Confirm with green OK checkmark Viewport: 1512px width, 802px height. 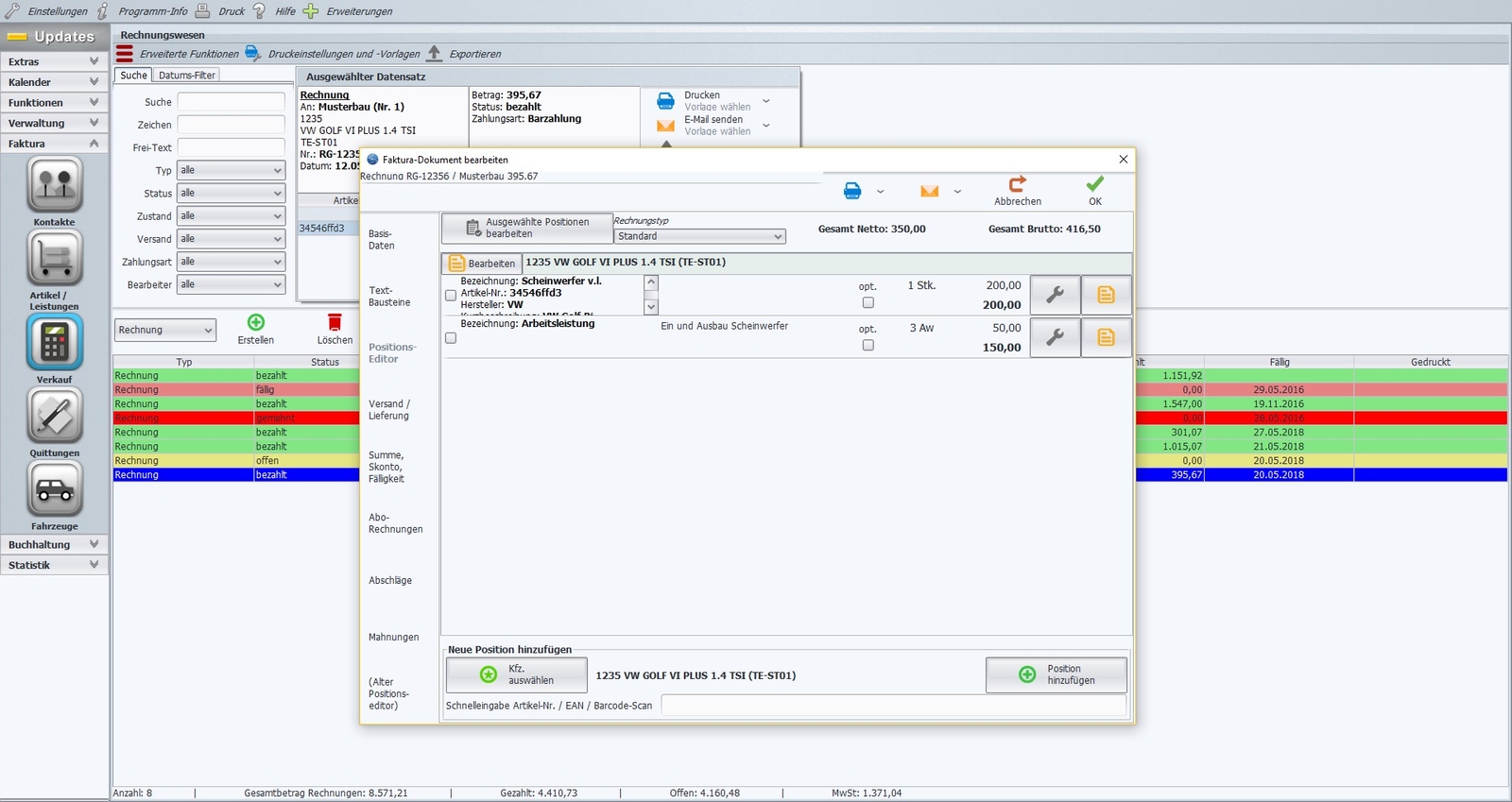tap(1094, 184)
